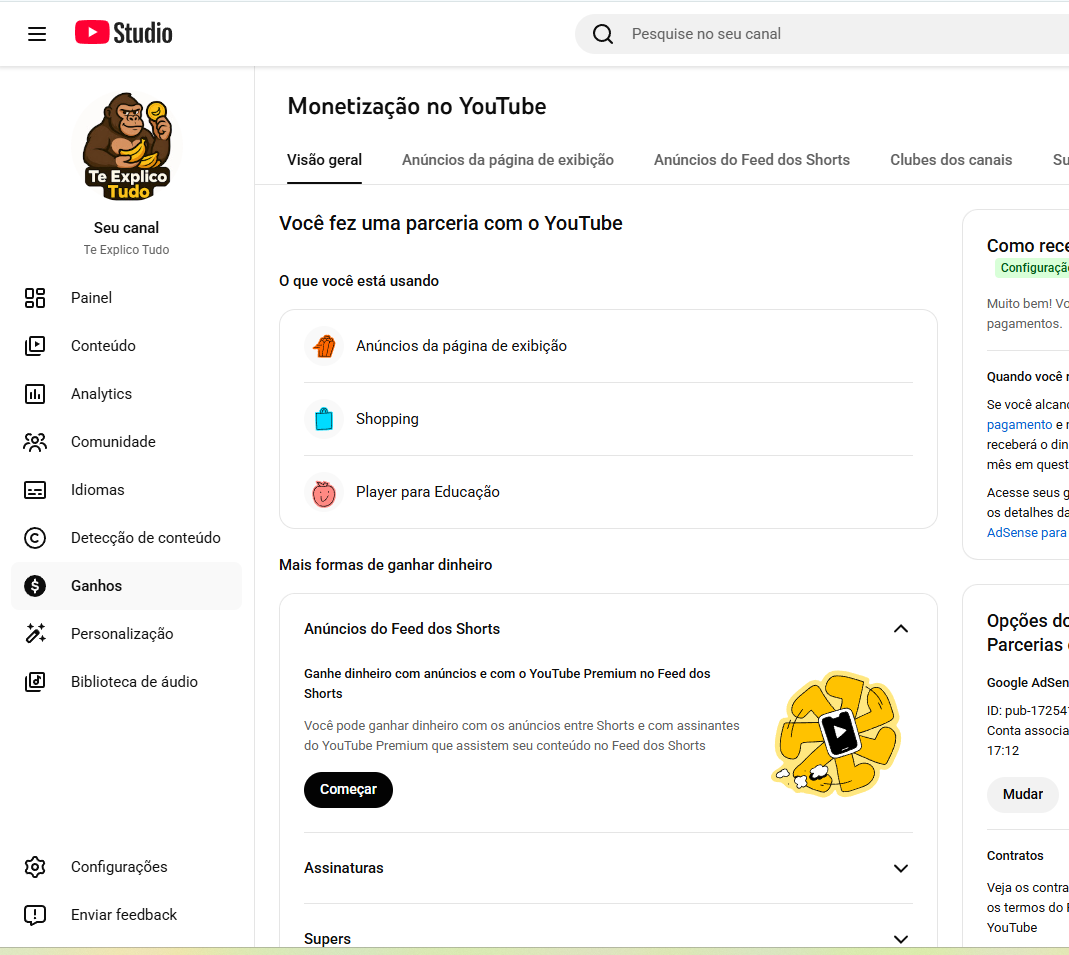Open the hamburger navigation menu
The image size is (1069, 955).
coord(37,33)
